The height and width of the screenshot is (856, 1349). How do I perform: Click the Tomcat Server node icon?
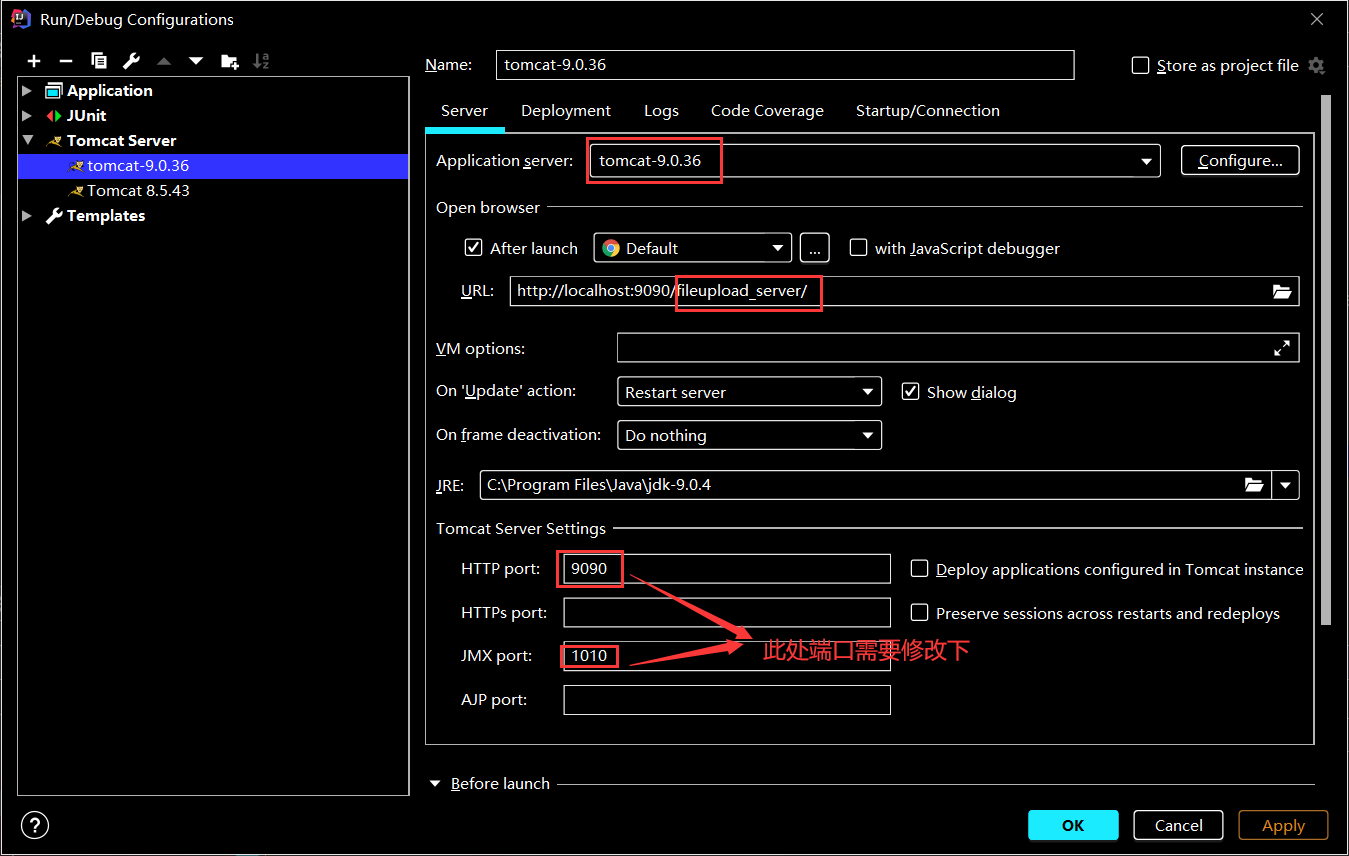(x=53, y=140)
